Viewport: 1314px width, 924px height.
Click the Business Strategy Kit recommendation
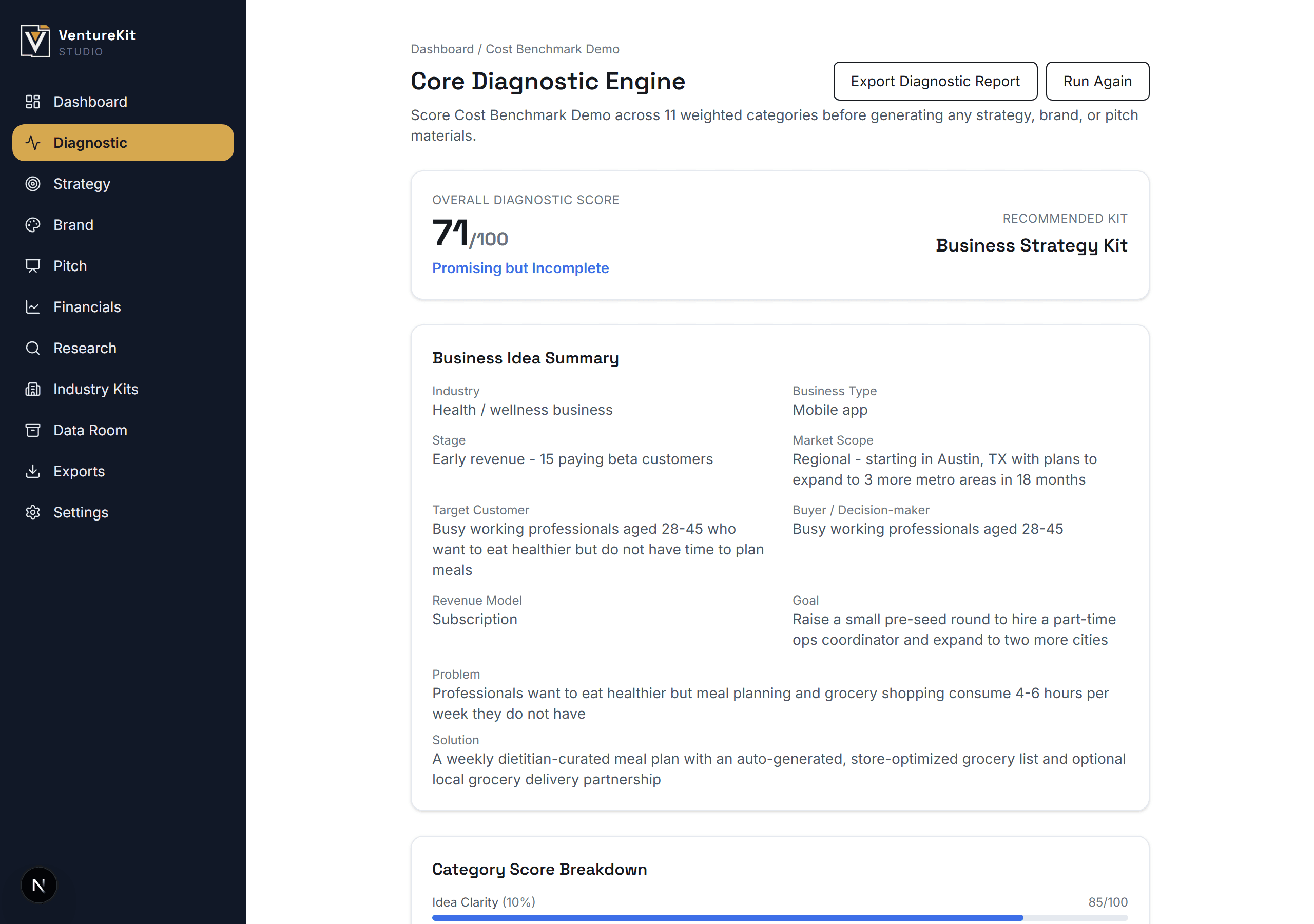click(1031, 245)
